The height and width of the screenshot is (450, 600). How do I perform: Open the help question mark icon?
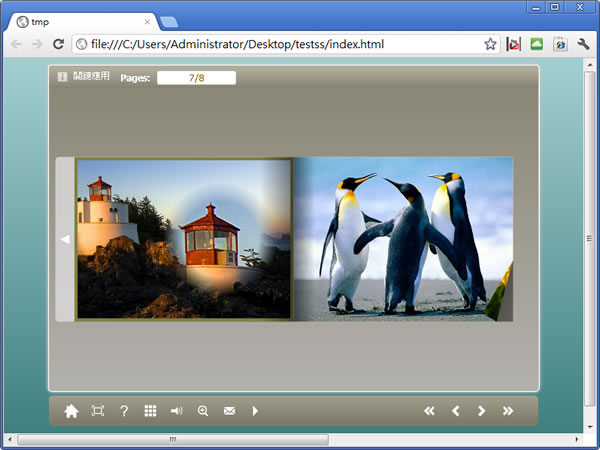coord(124,411)
